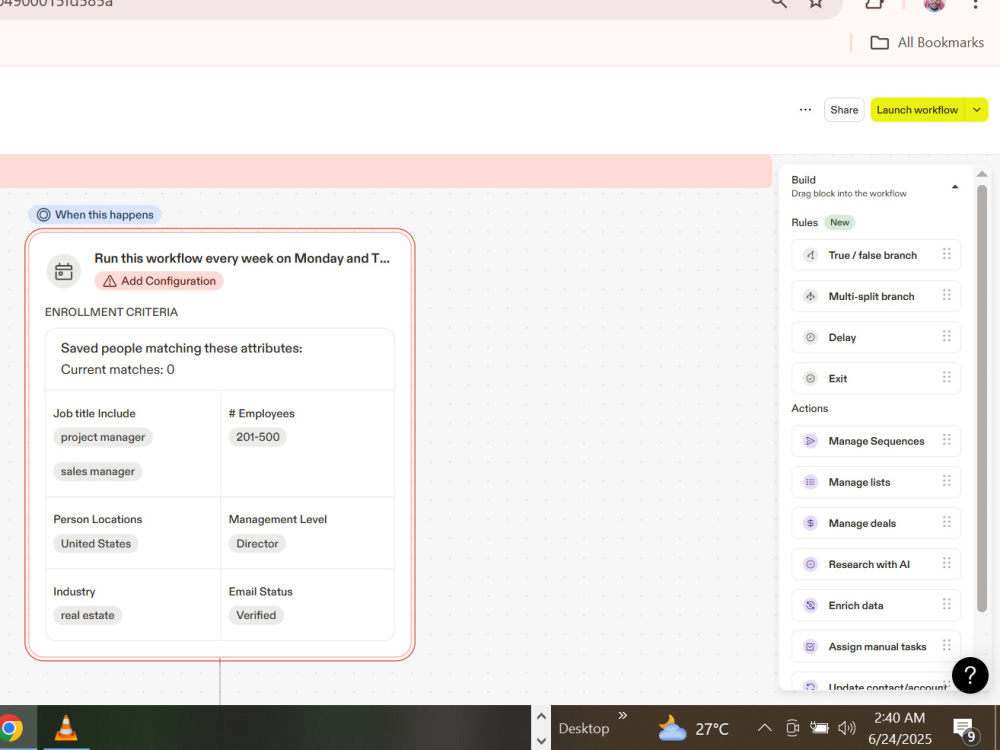Expand the Desktop toolbar chevron
This screenshot has height=750, width=1000.
[x=623, y=716]
